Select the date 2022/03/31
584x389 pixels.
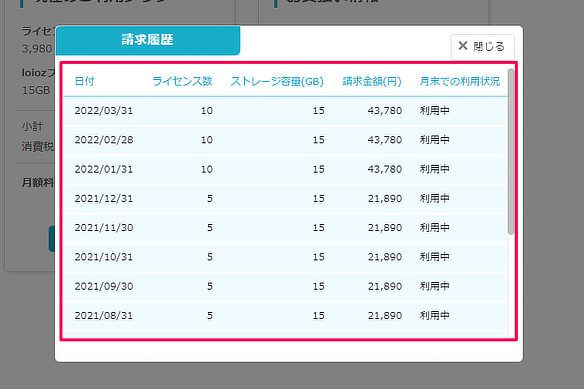(x=104, y=111)
